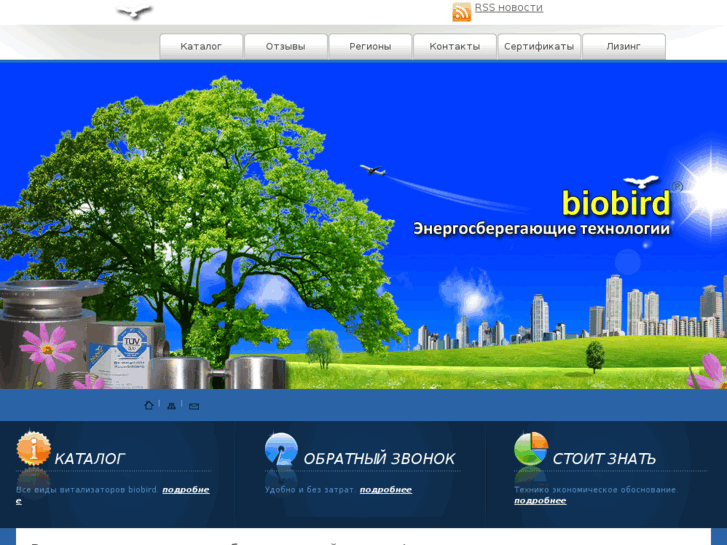The height and width of the screenshot is (545, 727).
Task: Open the Контакты tab
Action: click(454, 46)
